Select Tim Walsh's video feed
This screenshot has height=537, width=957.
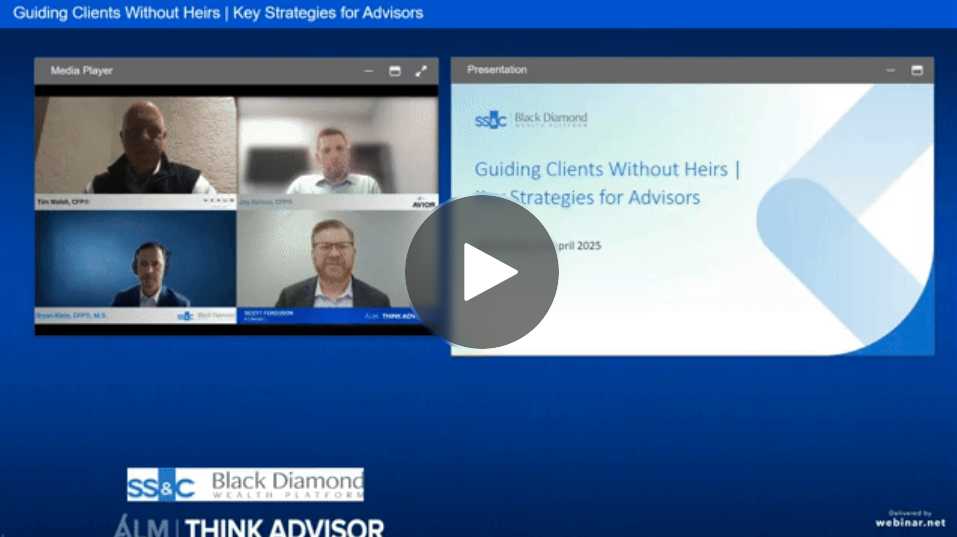click(135, 150)
